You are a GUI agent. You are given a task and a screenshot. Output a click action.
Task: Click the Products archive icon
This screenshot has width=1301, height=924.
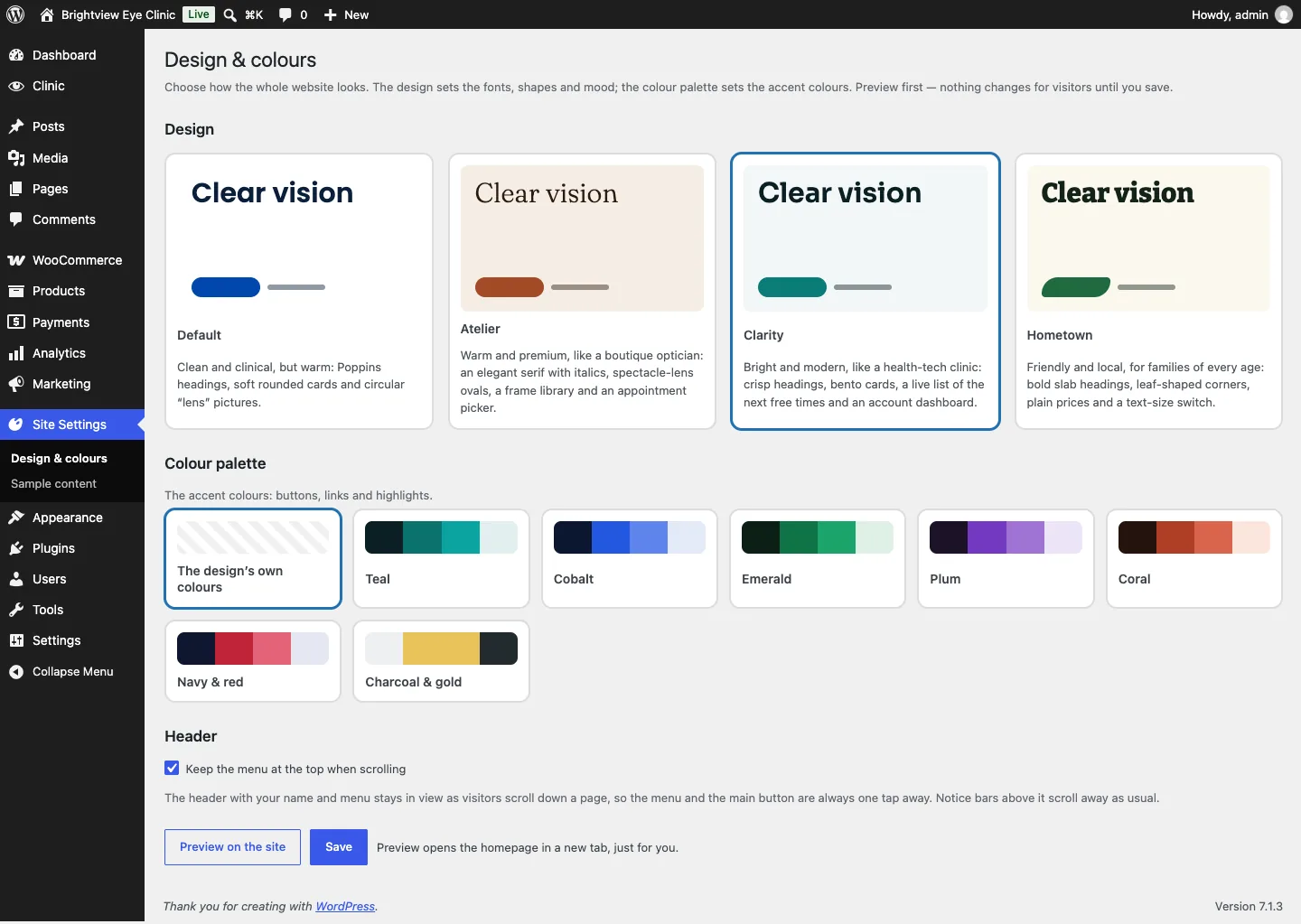[x=16, y=291]
